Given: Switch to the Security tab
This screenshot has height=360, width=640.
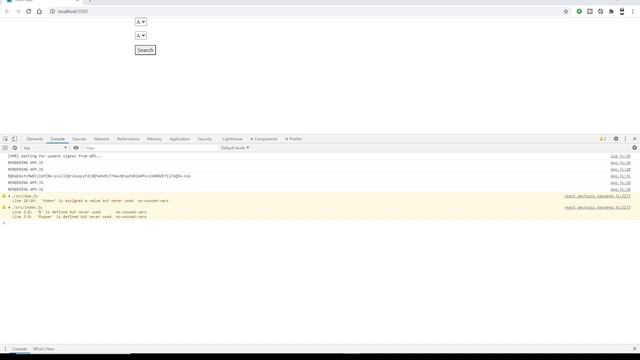Looking at the screenshot, I should click(x=204, y=139).
